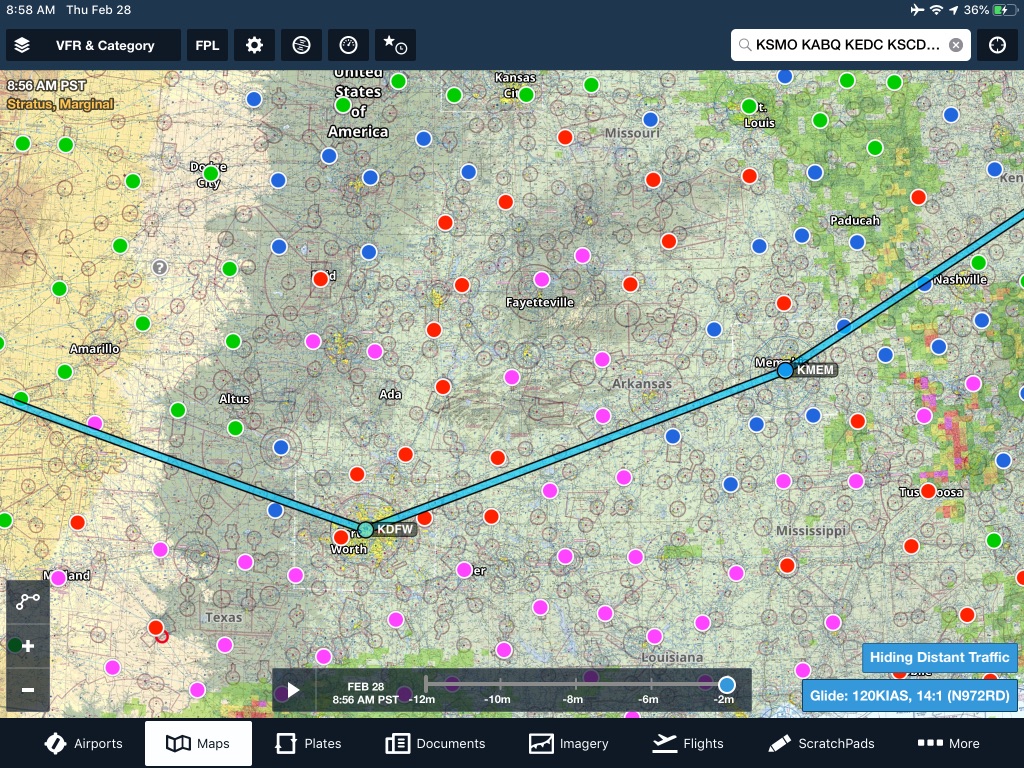Viewport: 1024px width, 768px height.
Task: Tap the Glide 120KIAS advisor button
Action: coord(910,695)
